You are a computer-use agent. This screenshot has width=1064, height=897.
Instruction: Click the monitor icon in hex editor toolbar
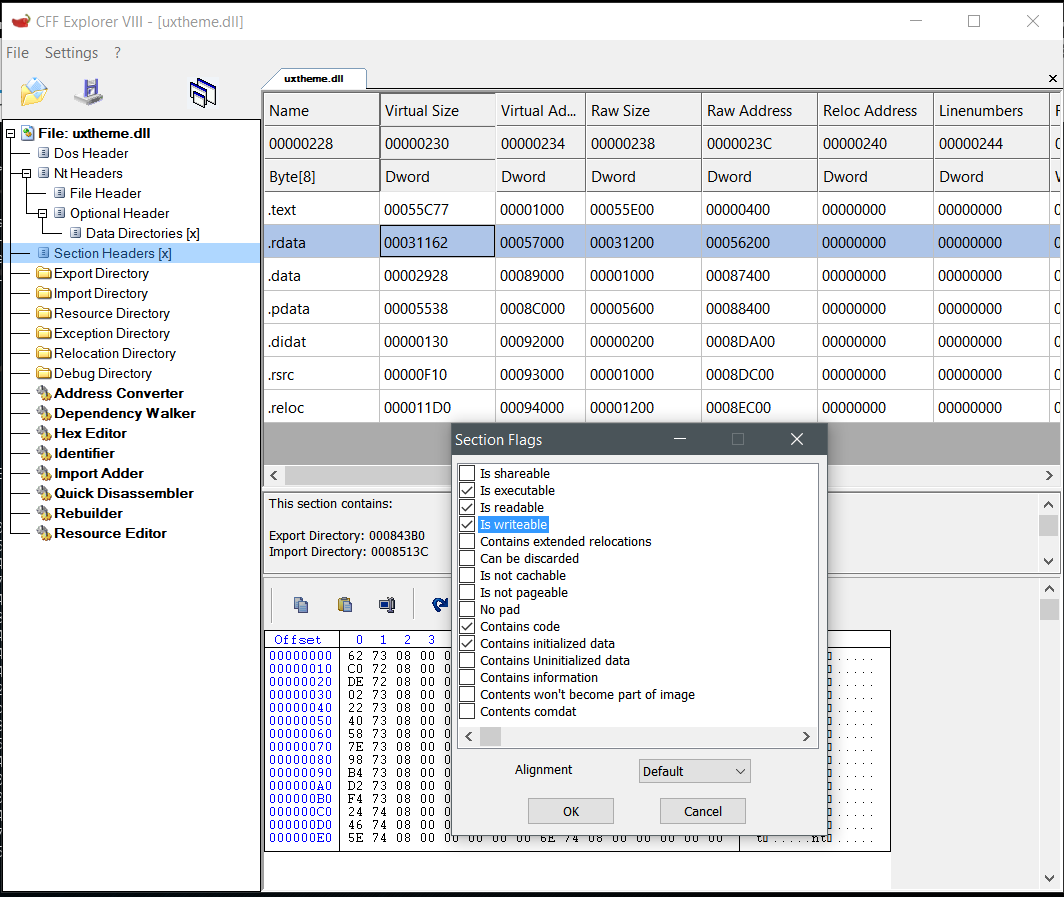[387, 605]
